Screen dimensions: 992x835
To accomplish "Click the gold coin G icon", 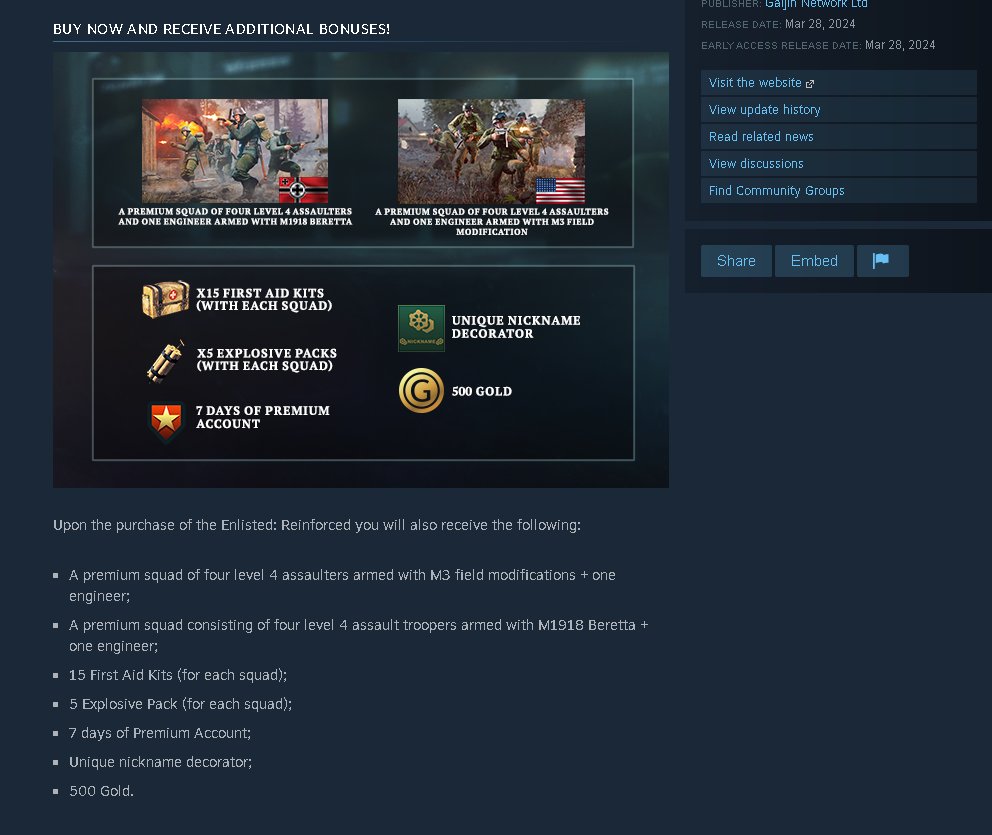I will point(421,391).
